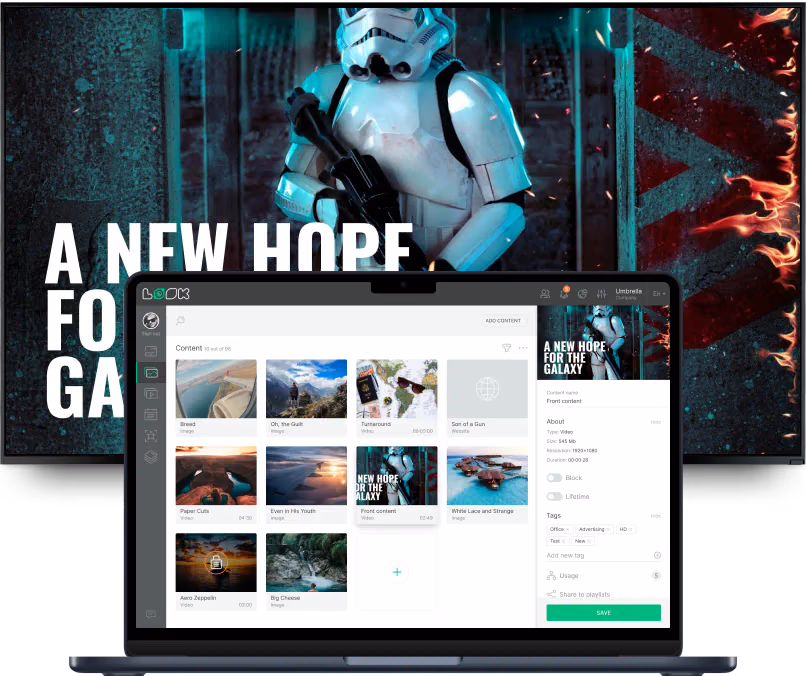Click the ADD CONTENT button
This screenshot has width=806, height=676.
(x=503, y=321)
